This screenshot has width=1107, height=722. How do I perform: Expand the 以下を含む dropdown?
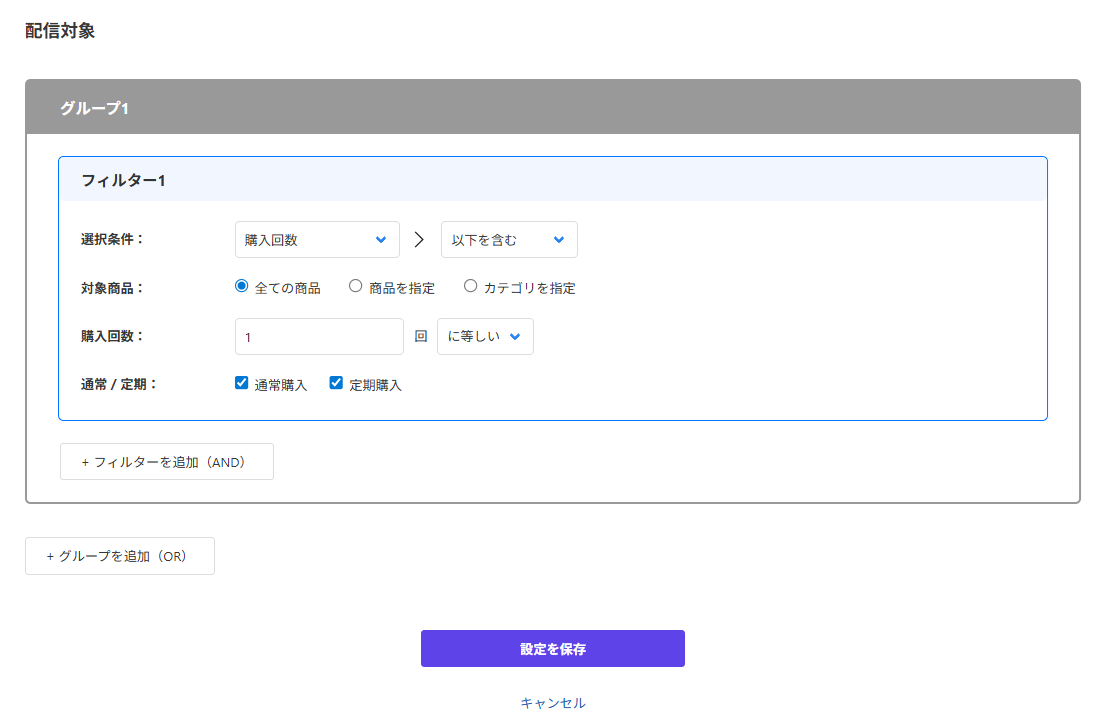(508, 240)
